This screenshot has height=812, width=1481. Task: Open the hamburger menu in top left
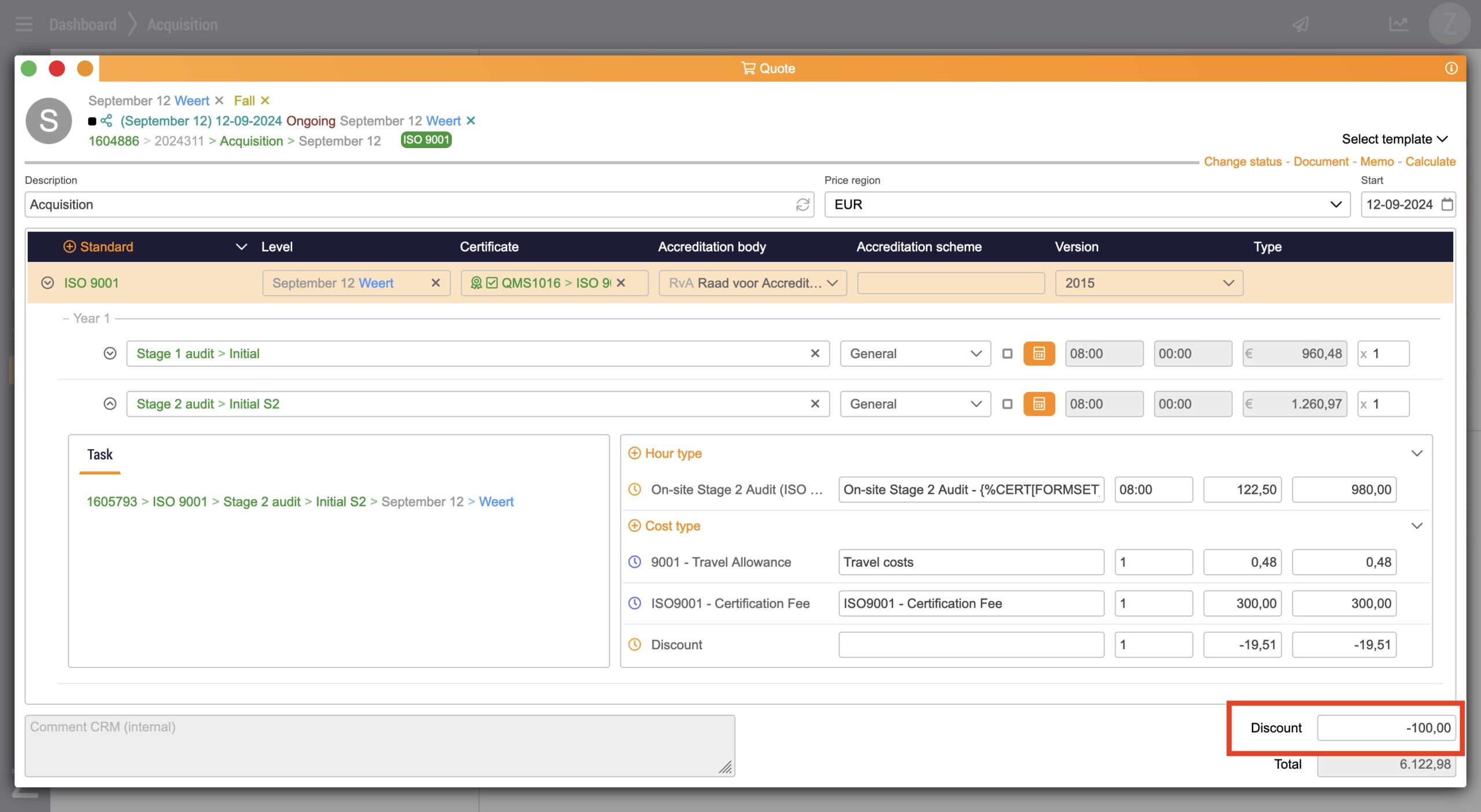pos(24,24)
